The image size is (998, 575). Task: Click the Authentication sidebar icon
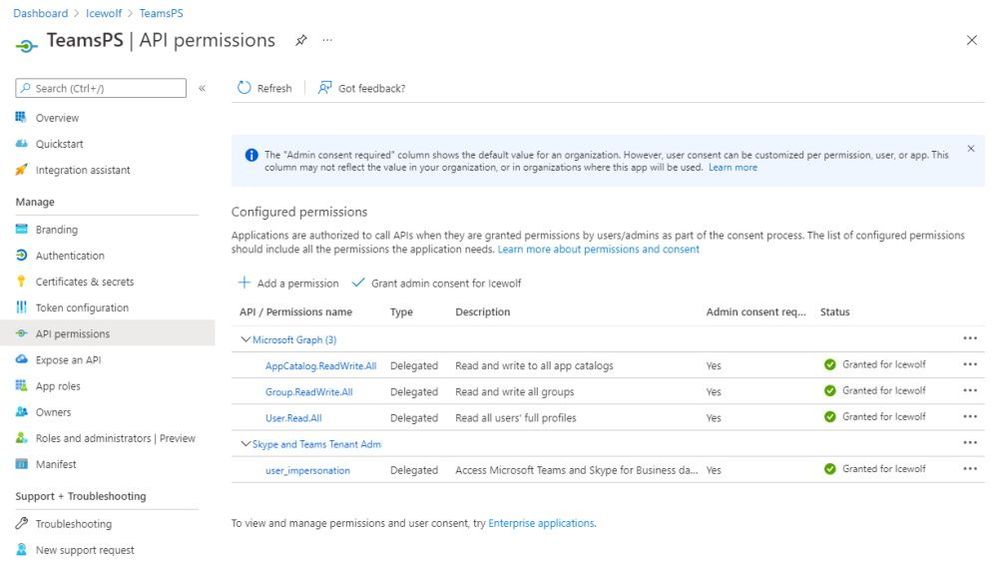pos(21,255)
